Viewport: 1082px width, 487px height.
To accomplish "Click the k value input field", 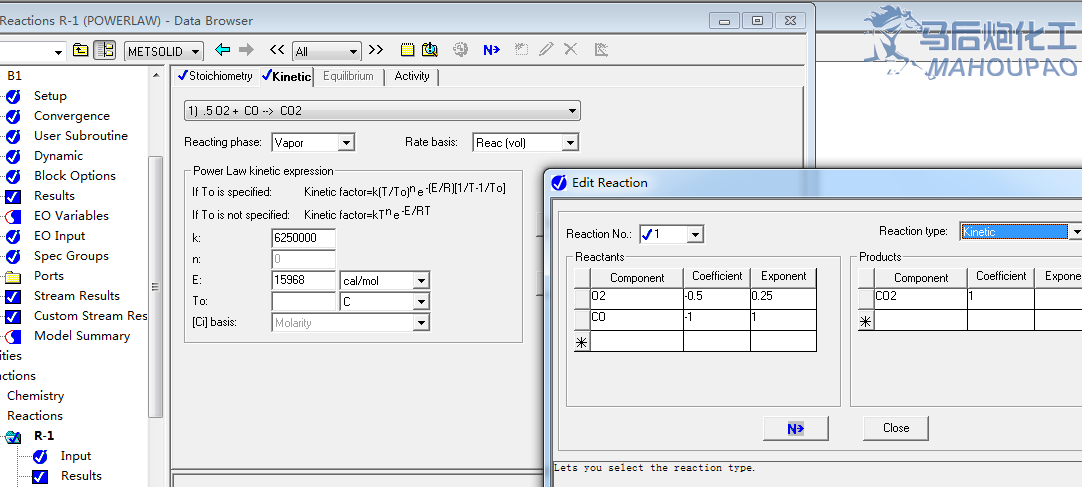I will click(304, 238).
